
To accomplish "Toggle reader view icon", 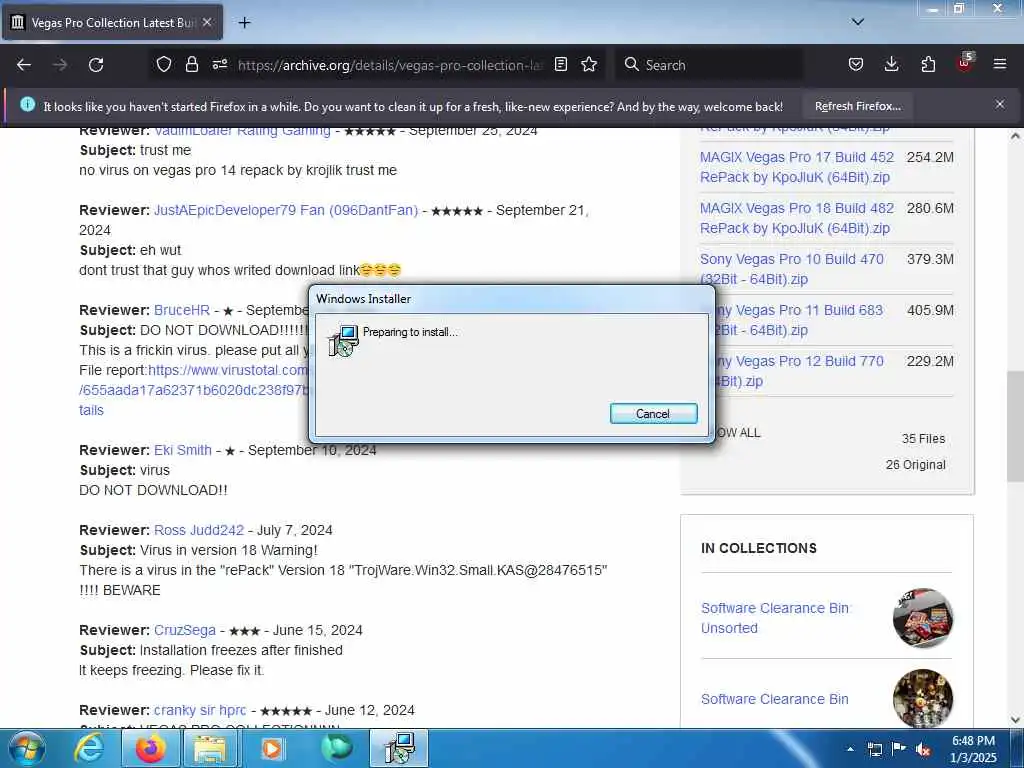I will [x=560, y=65].
